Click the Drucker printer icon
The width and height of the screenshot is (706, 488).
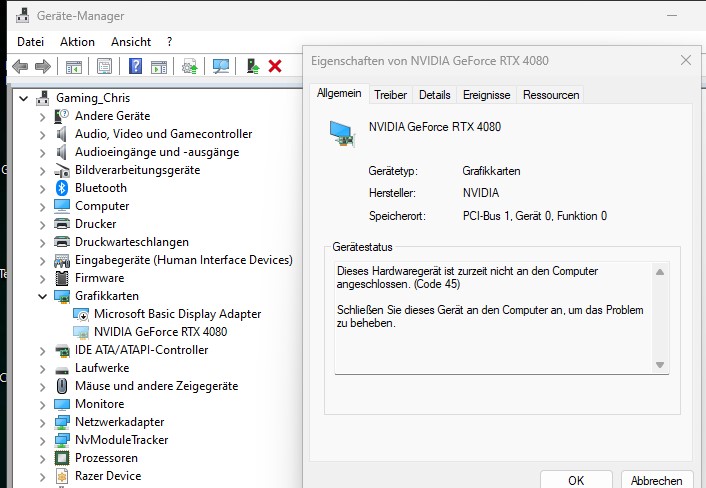click(x=62, y=224)
